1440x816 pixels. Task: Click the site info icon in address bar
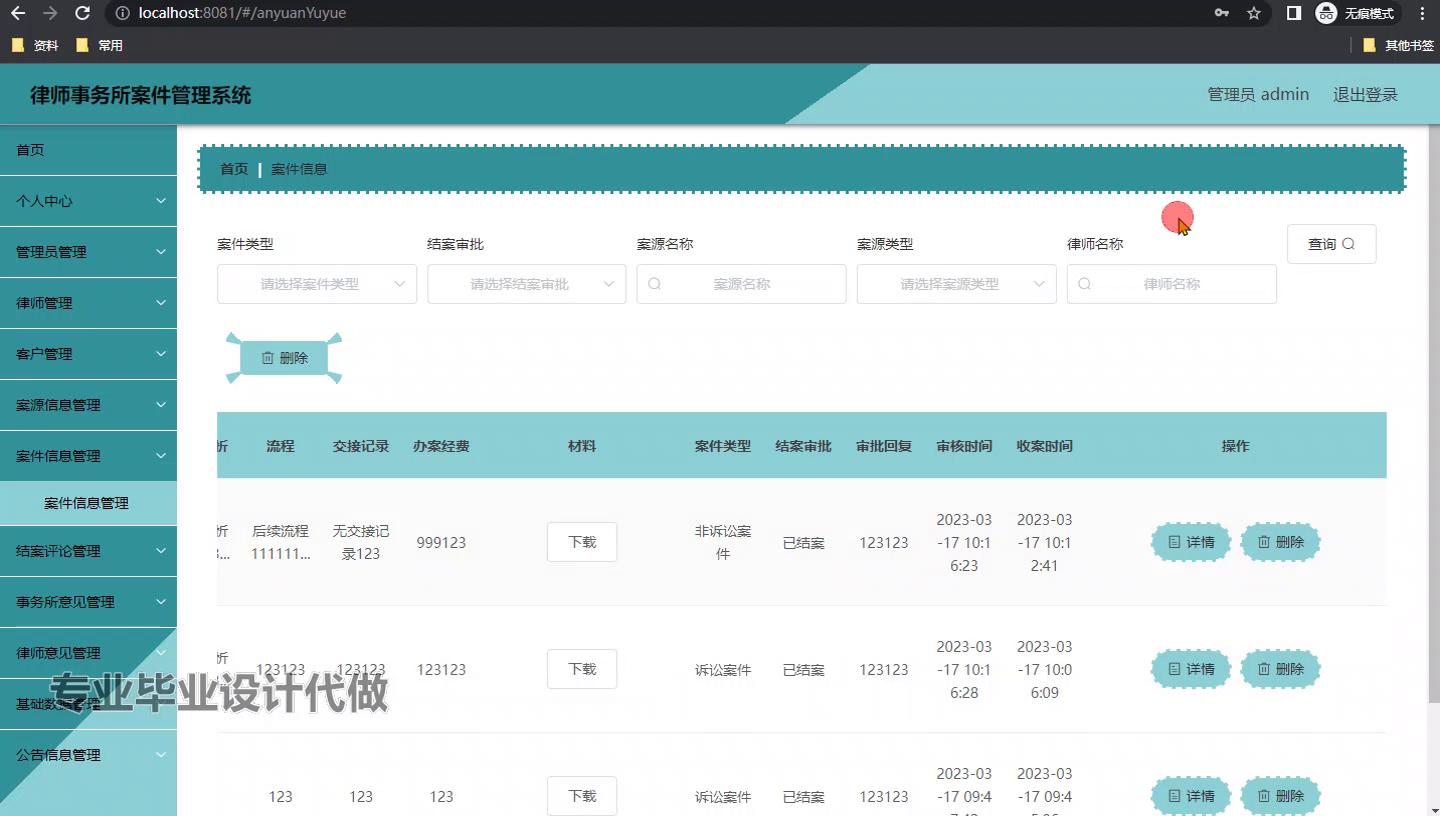click(122, 13)
